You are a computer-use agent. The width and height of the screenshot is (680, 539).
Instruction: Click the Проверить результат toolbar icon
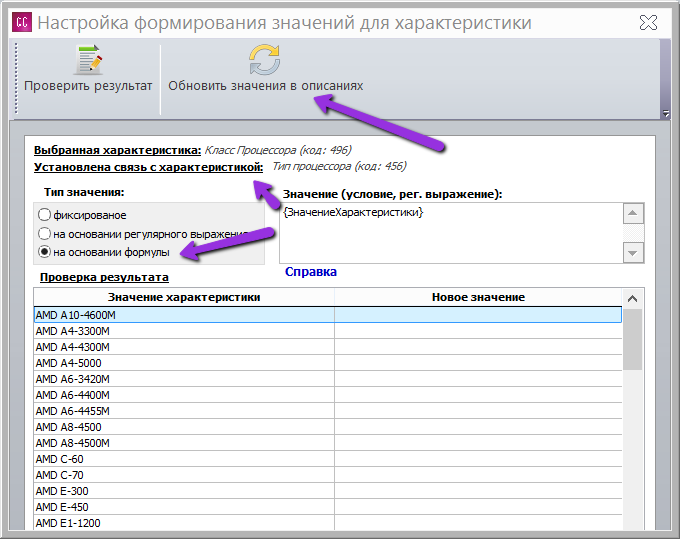coord(88,60)
